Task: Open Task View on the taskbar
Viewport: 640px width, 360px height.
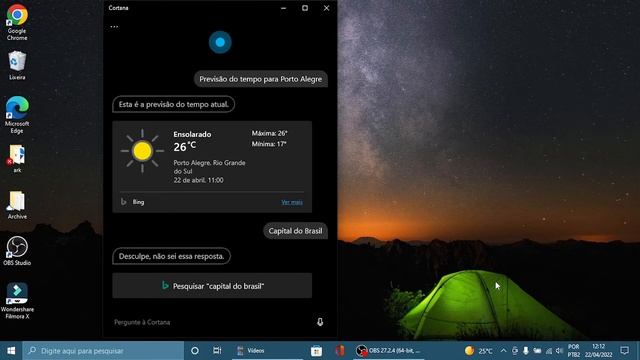Action: [217, 351]
